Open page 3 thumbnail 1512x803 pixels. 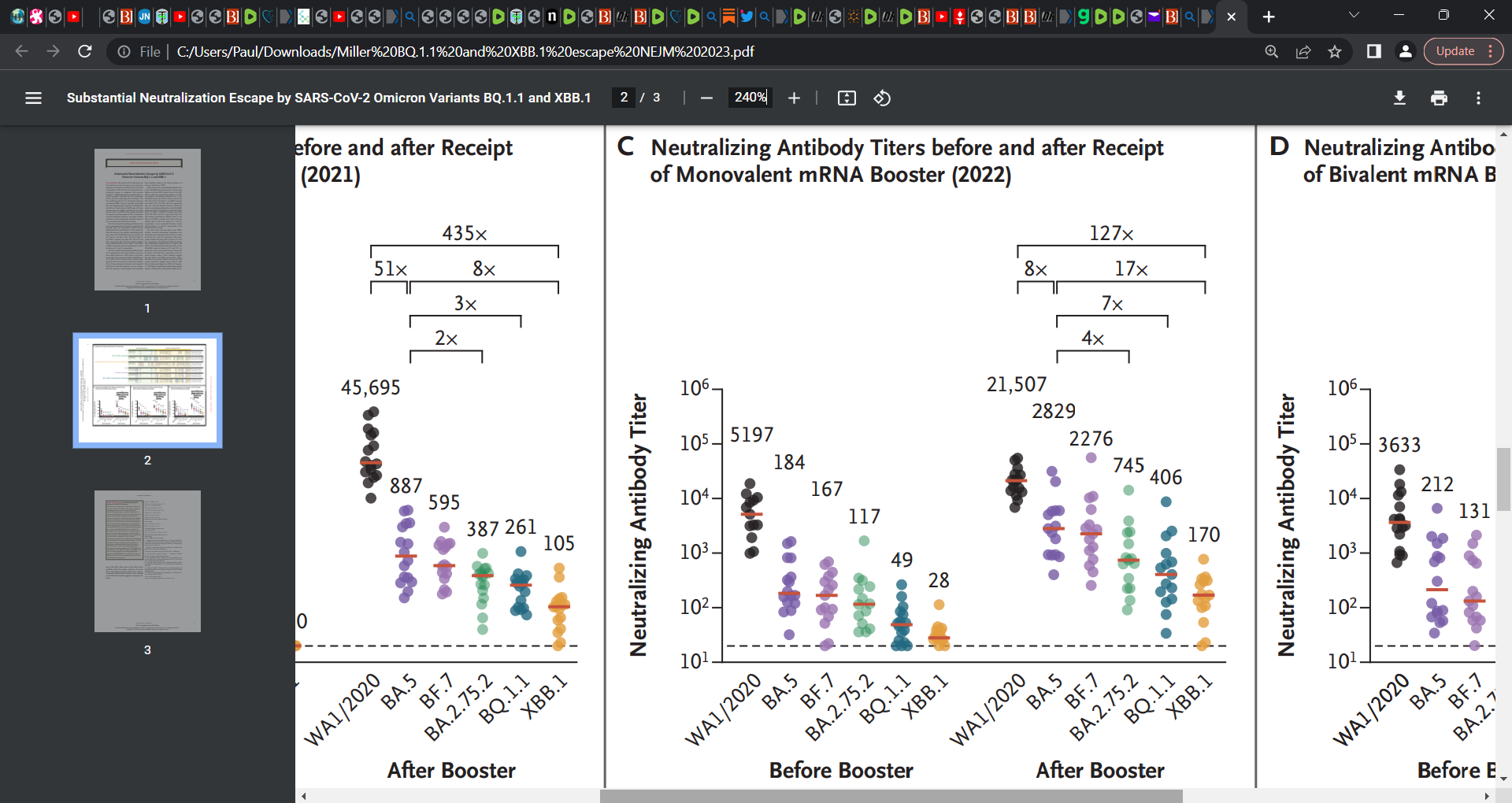(x=147, y=561)
